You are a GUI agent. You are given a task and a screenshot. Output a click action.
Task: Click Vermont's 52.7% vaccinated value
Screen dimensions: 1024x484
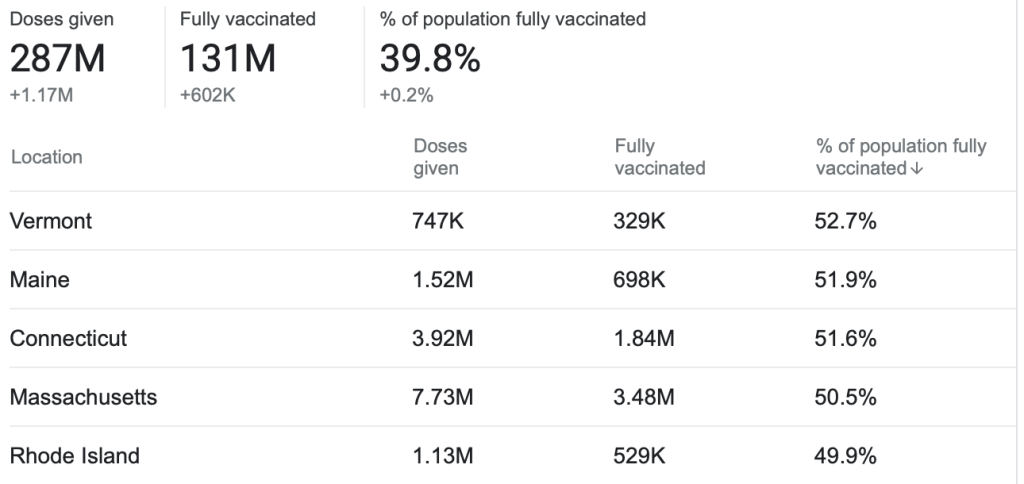coord(846,222)
